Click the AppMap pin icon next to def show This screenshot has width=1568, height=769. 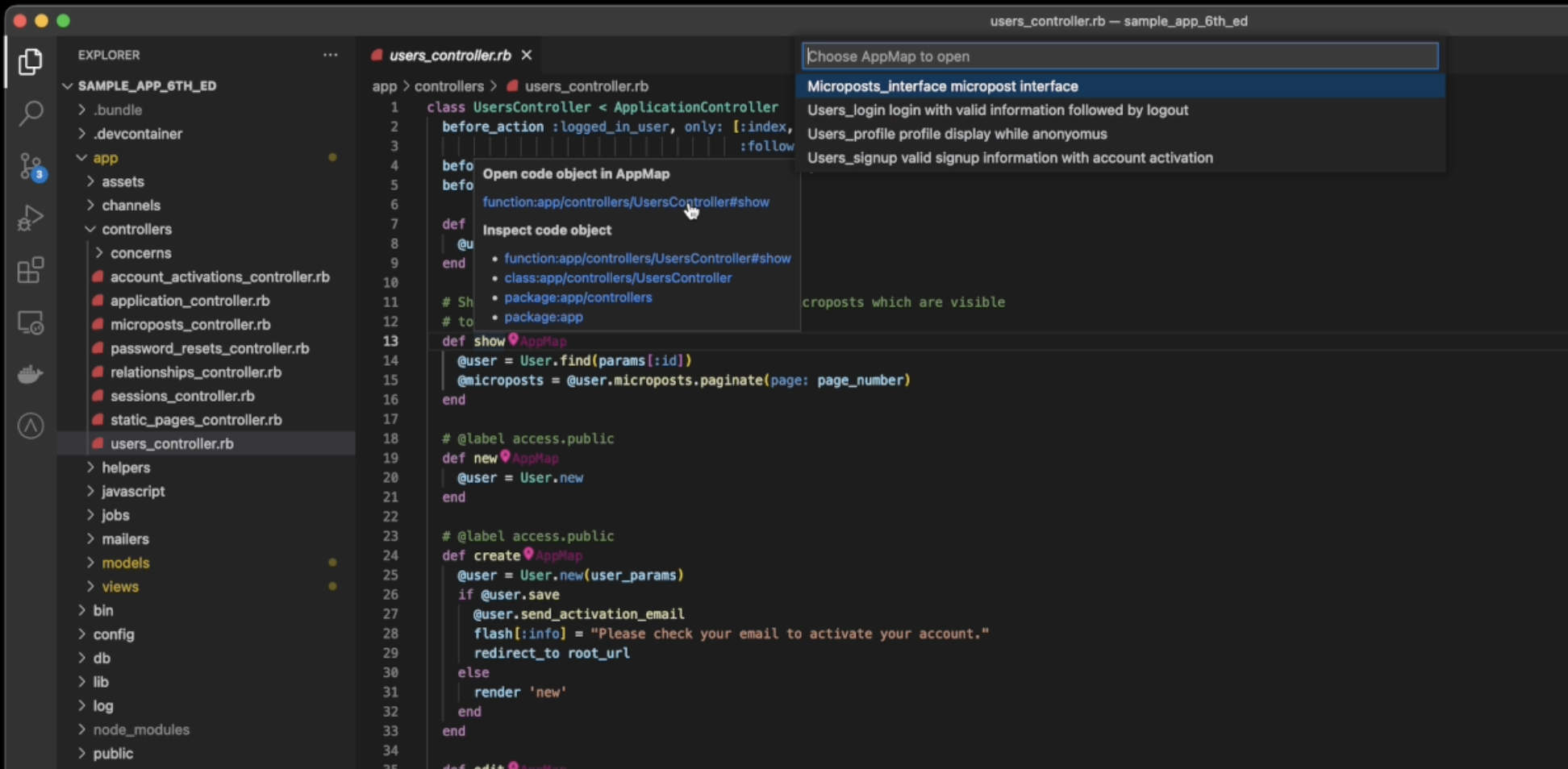513,340
